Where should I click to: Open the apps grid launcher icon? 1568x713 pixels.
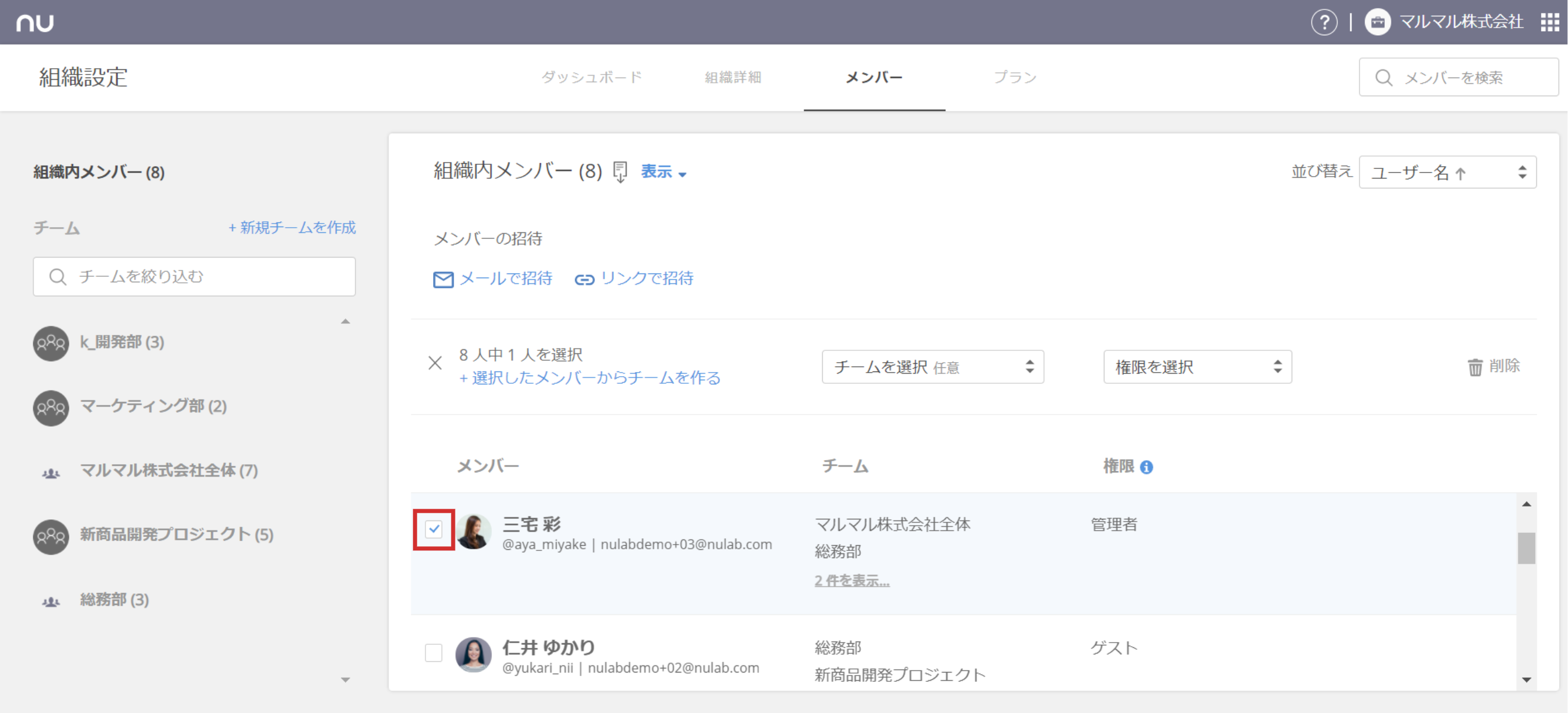pyautogui.click(x=1550, y=22)
